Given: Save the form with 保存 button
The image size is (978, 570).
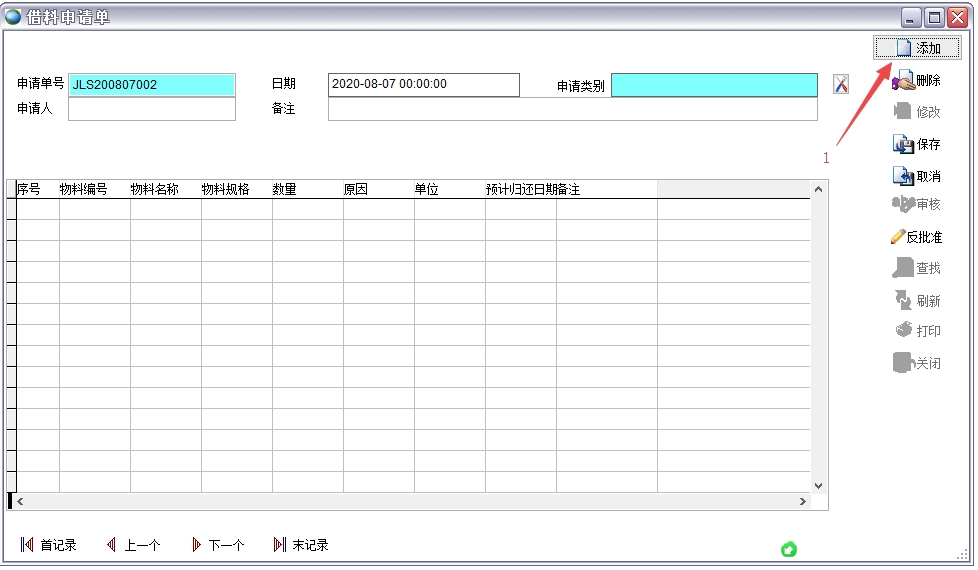Looking at the screenshot, I should pyautogui.click(x=917, y=144).
